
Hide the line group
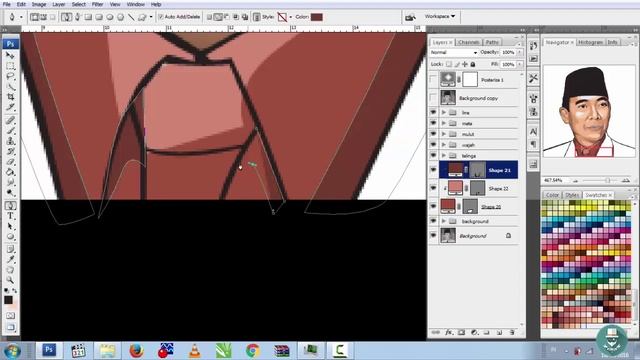pos(433,112)
